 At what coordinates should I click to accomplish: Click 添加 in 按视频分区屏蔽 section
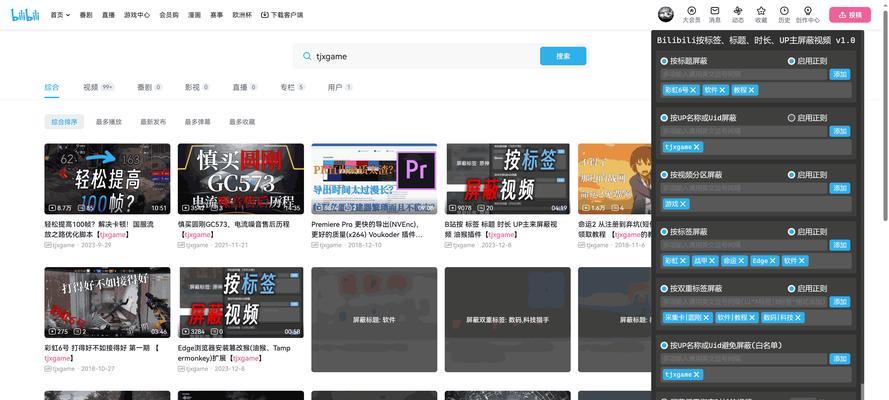point(840,188)
